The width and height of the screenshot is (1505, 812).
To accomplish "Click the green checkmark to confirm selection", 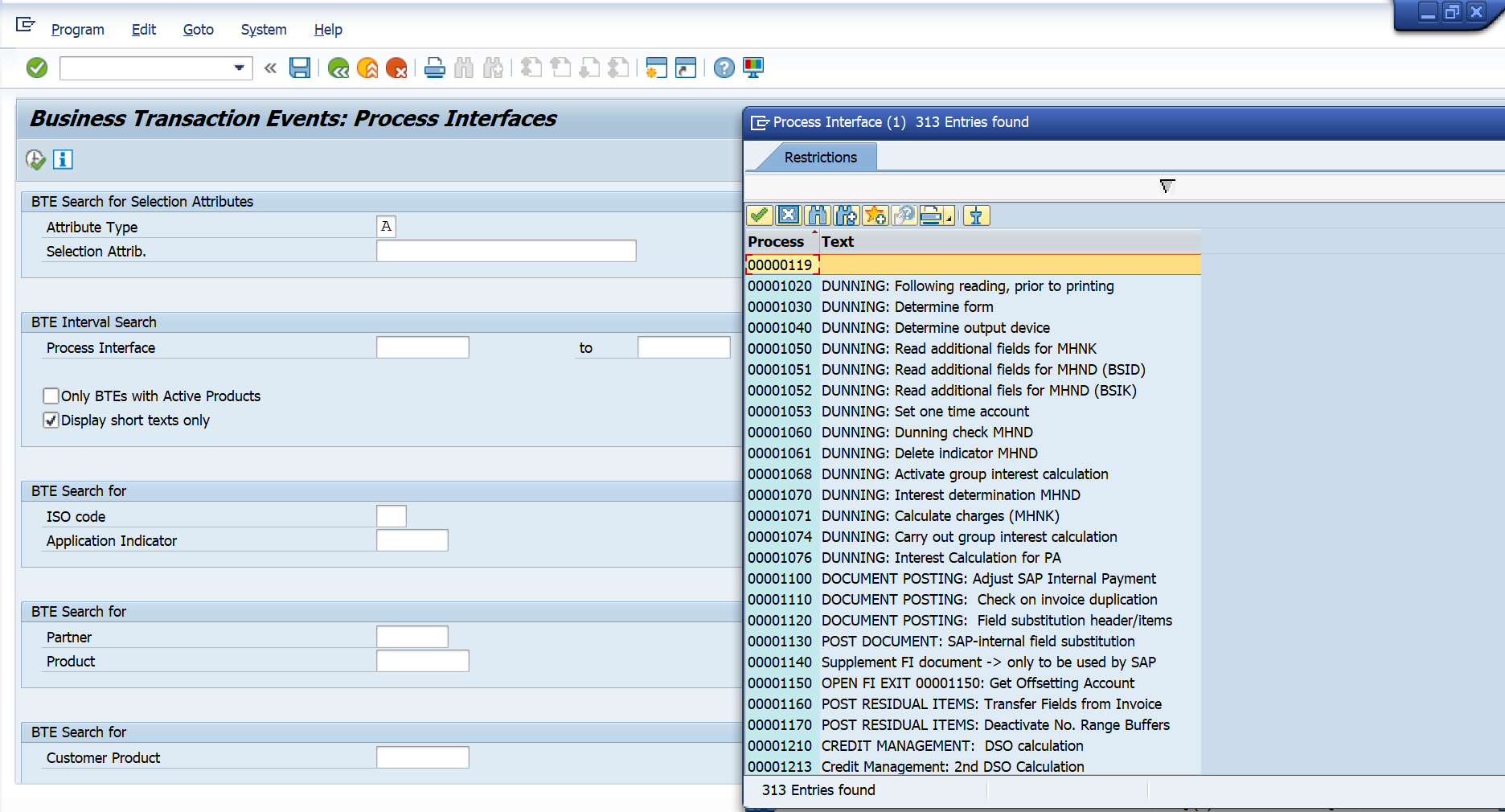I will click(x=758, y=215).
